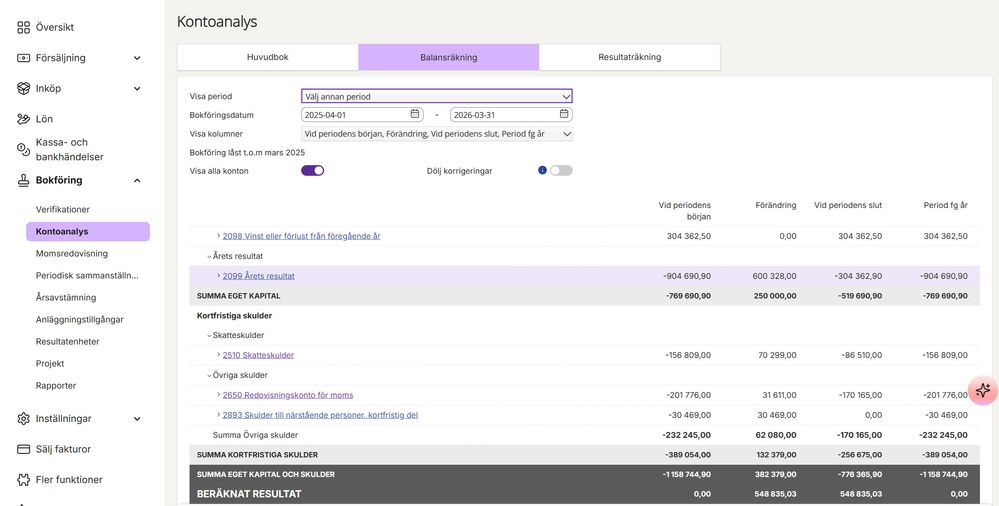The height and width of the screenshot is (506, 999).
Task: Collapse the Övriga skulder group
Action: (209, 375)
